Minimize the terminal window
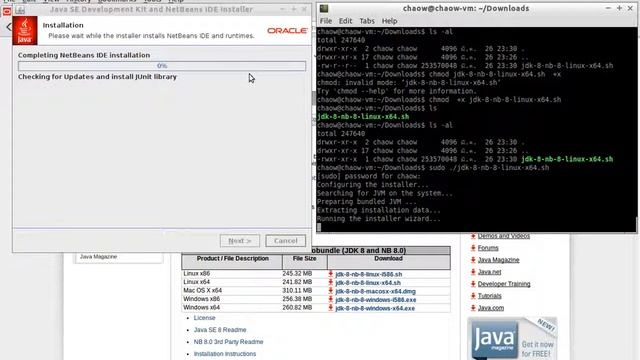 tap(608, 8)
